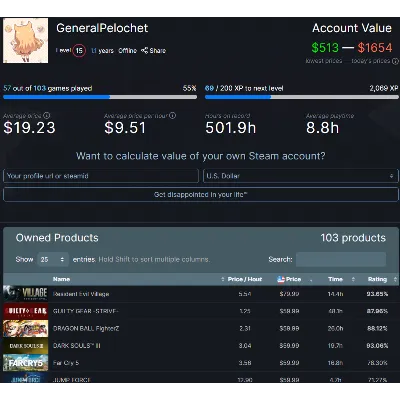Screen dimensions: 400x400
Task: Open GeneralPelochet profile avatar
Action: tap(25, 40)
